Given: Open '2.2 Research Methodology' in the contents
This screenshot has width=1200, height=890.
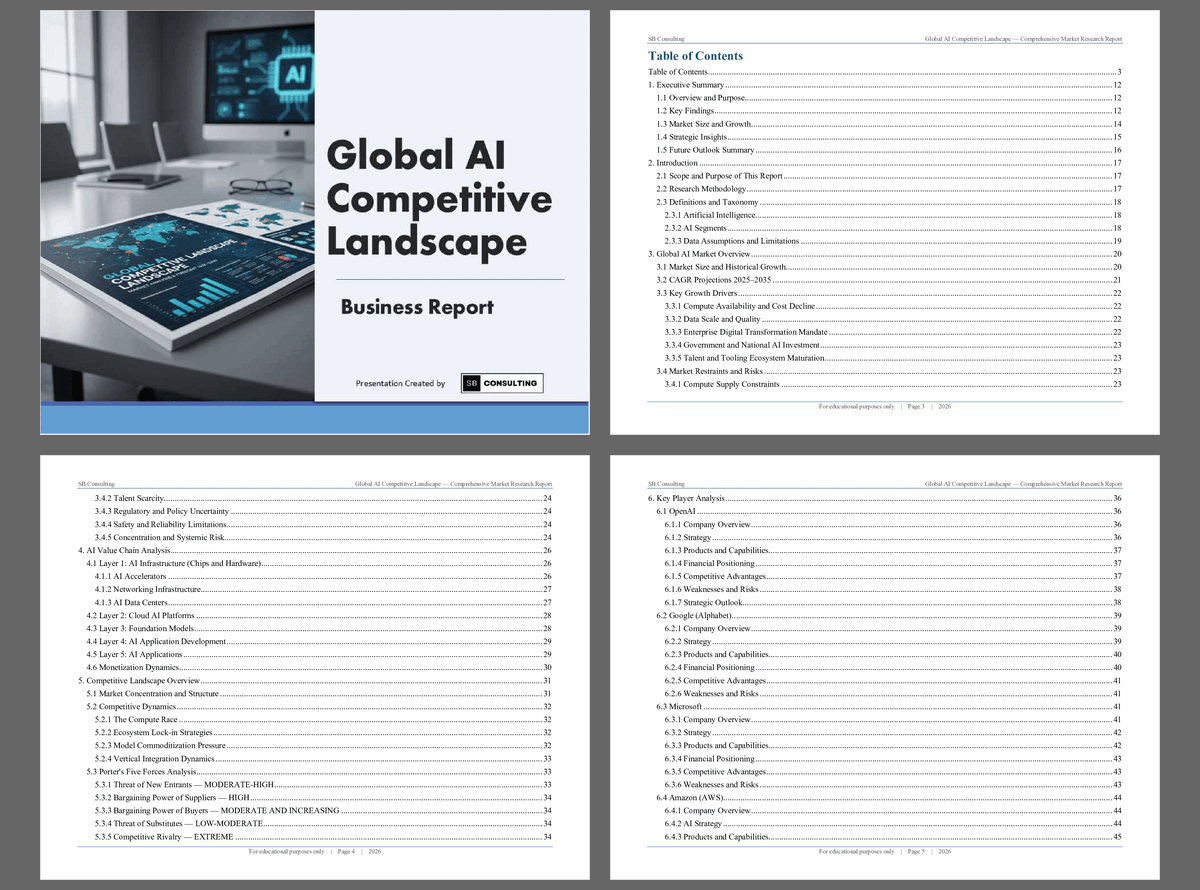Looking at the screenshot, I should click(701, 189).
